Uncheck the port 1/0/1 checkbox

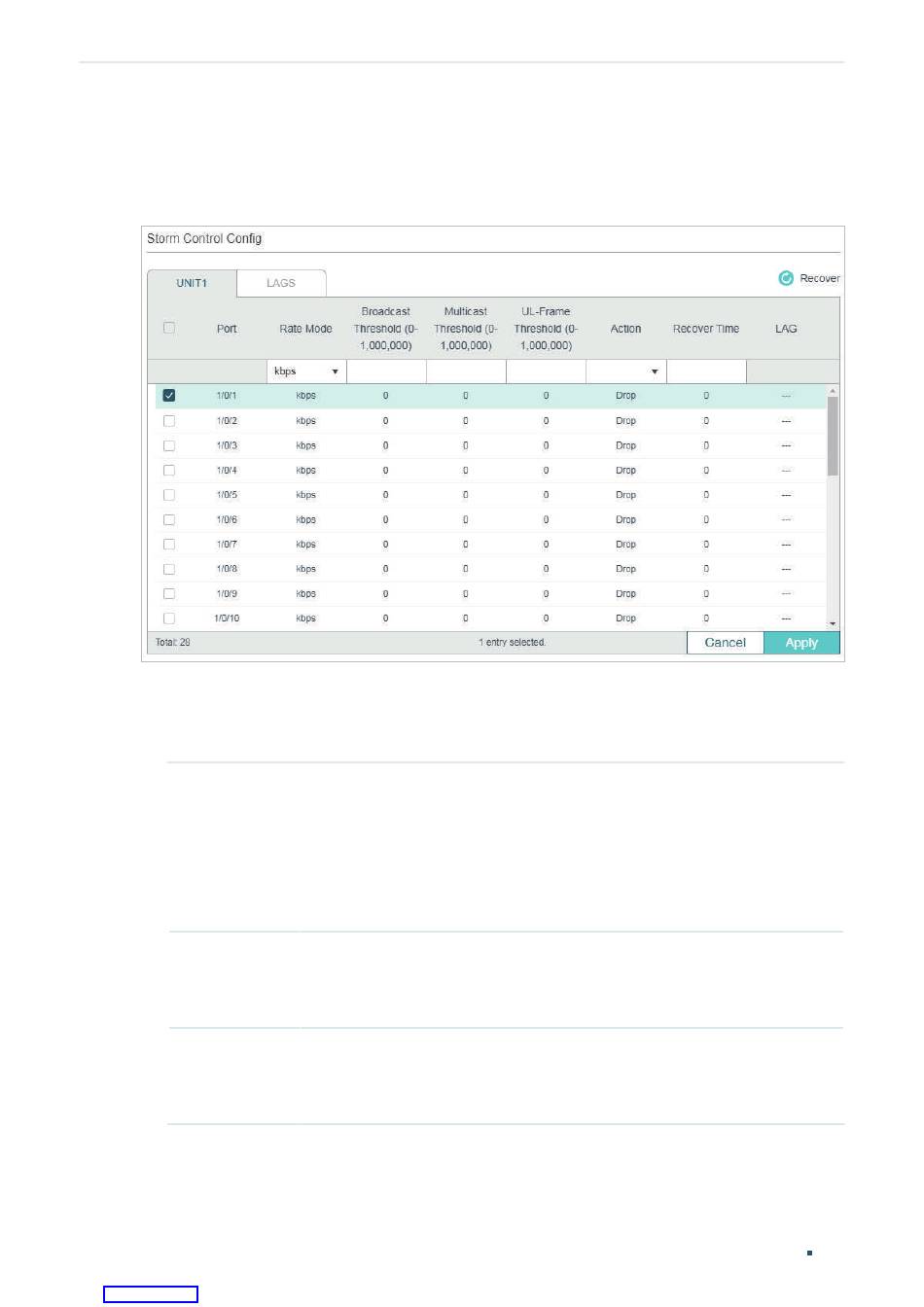coord(169,396)
